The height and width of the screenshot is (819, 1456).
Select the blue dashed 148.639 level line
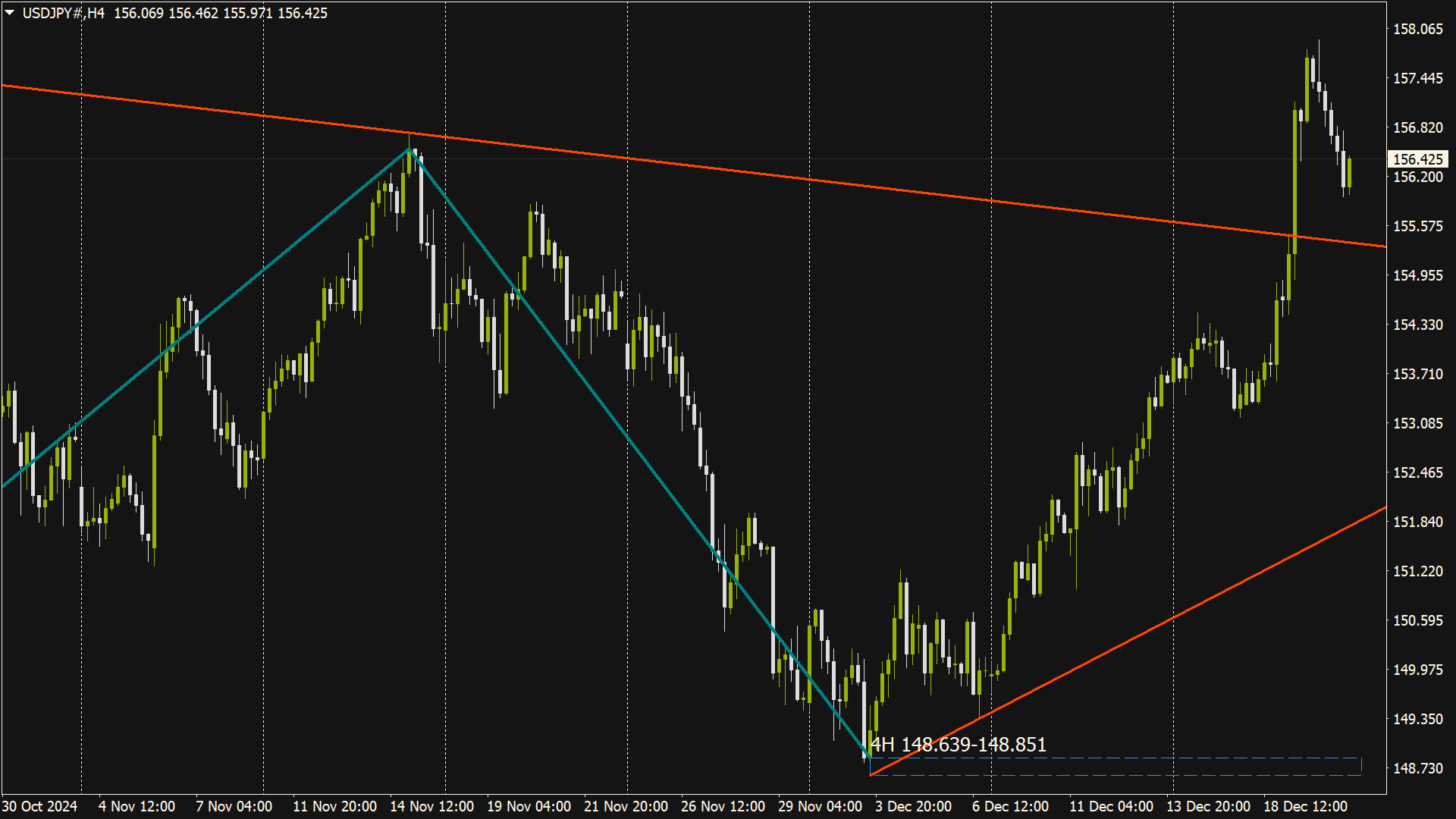(x=1116, y=775)
